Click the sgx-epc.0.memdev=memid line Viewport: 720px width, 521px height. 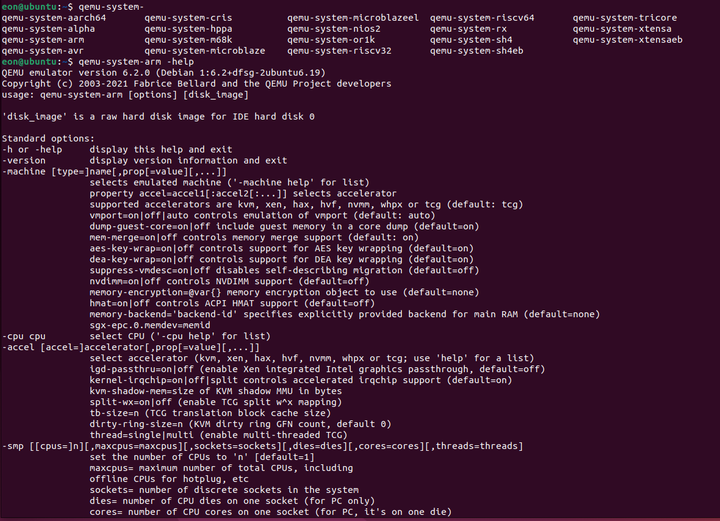(150, 325)
